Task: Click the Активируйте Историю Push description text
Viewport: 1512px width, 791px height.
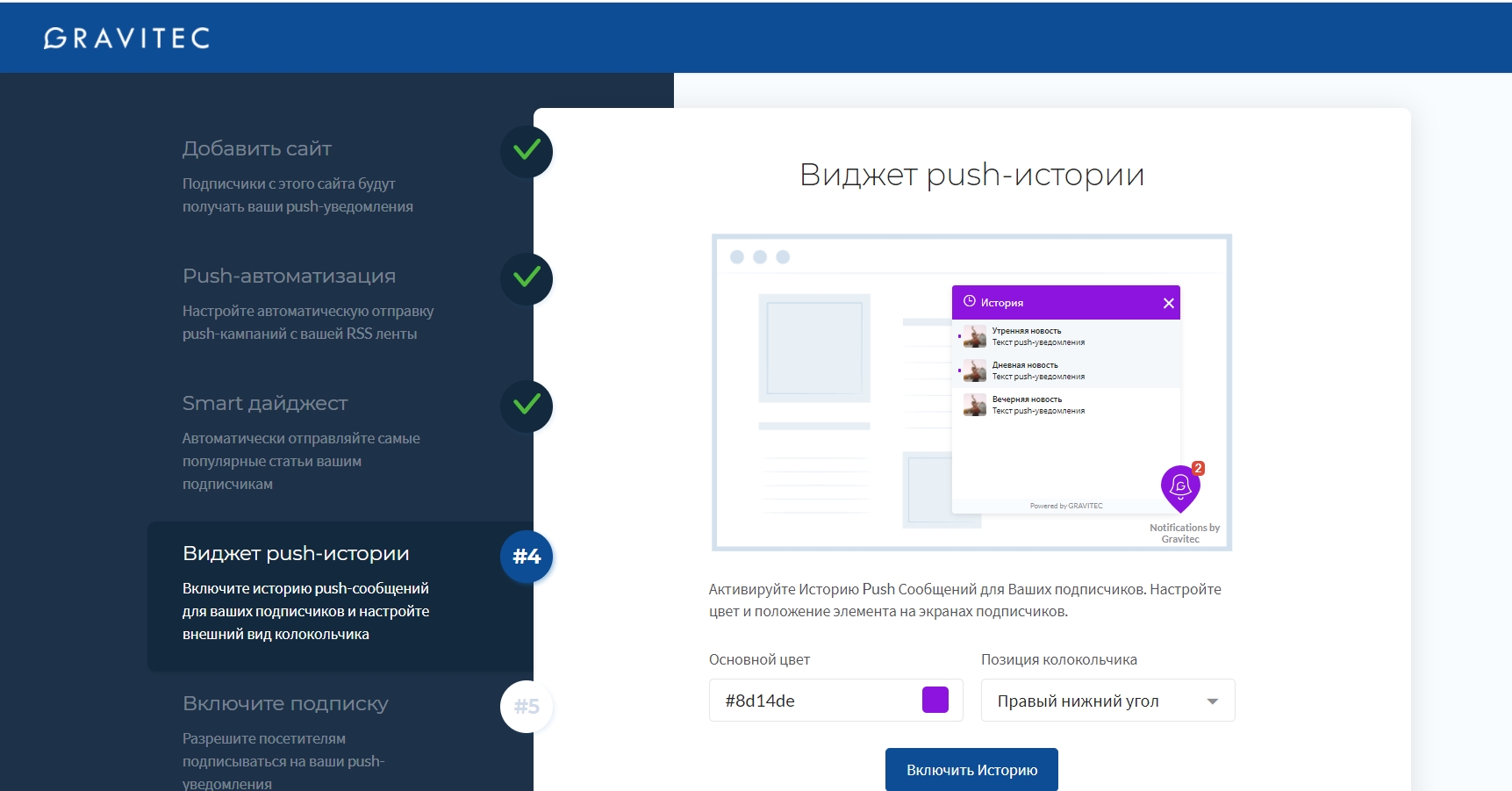Action: tap(965, 600)
